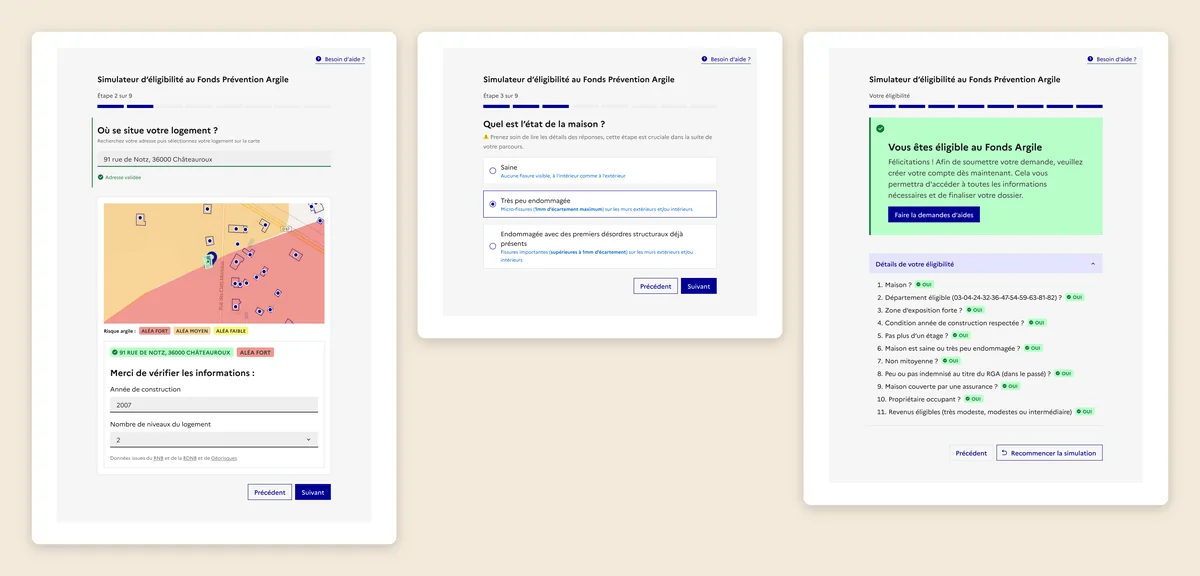Click the "11. Revenus éligibles" row
Image resolution: width=1200 pixels, height=576 pixels.
tap(986, 411)
